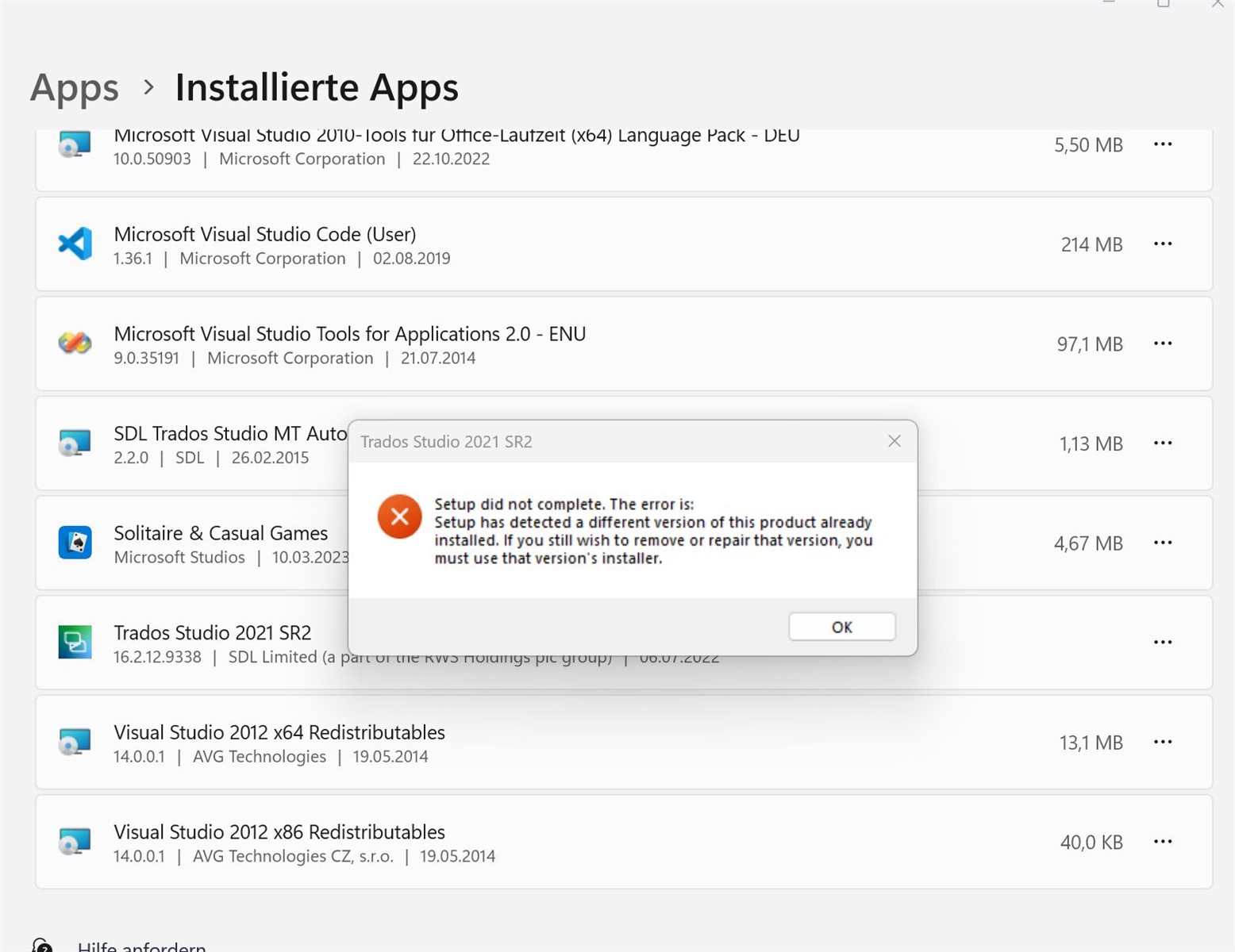Open more options for Visual Studio 2012 x64
Viewport: 1235px width, 952px height.
pyautogui.click(x=1162, y=742)
